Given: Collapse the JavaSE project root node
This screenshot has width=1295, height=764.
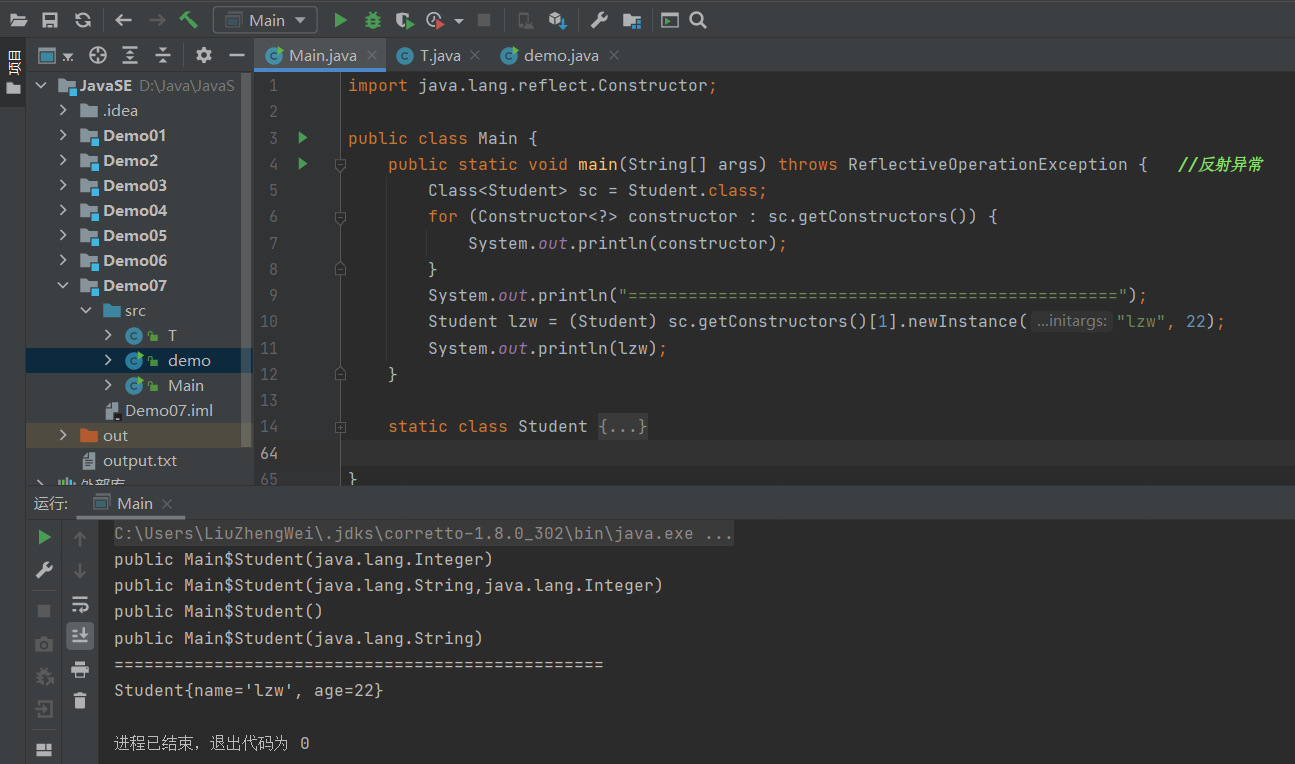Looking at the screenshot, I should tap(41, 86).
